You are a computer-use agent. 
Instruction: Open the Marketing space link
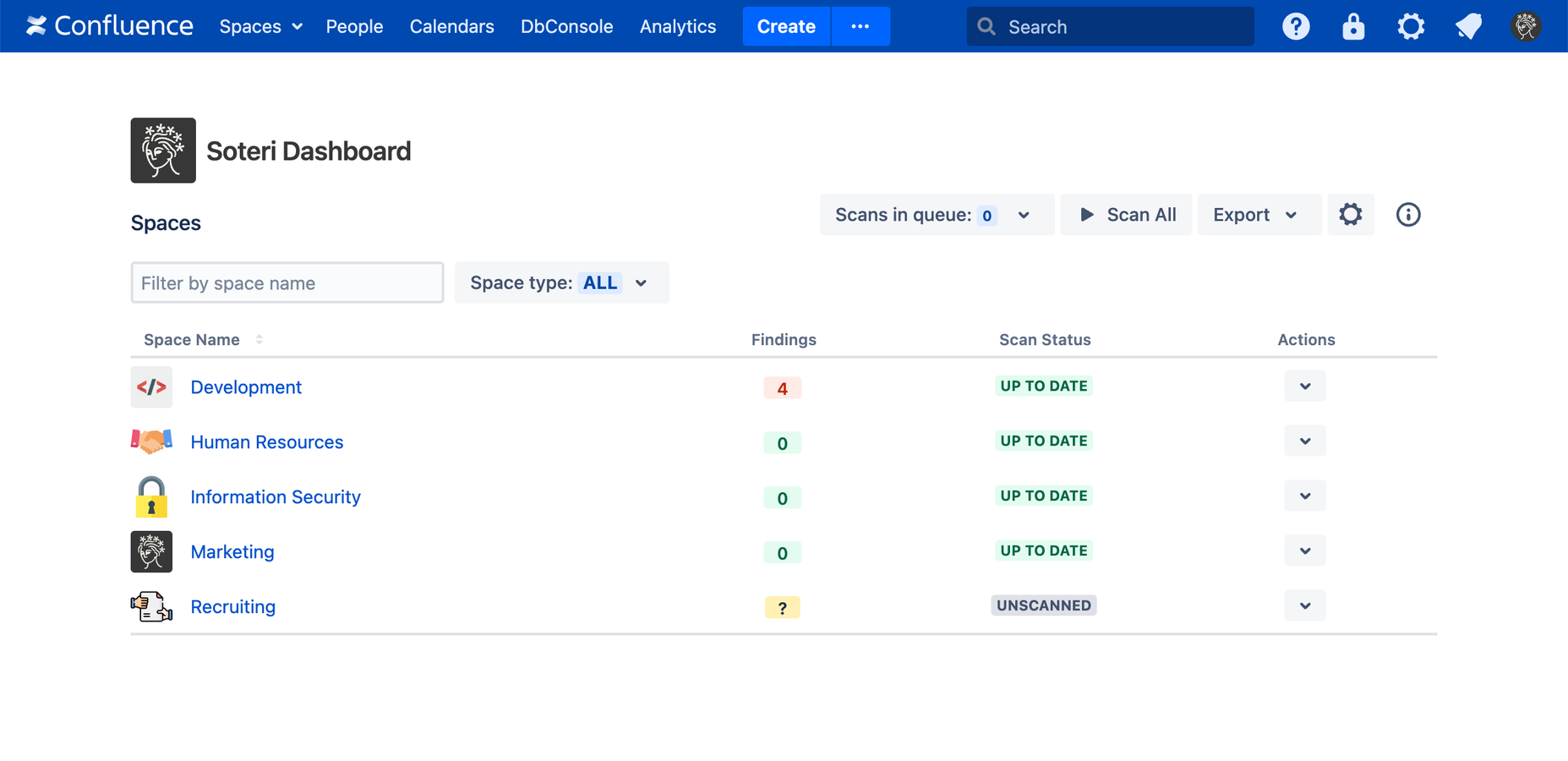point(232,552)
